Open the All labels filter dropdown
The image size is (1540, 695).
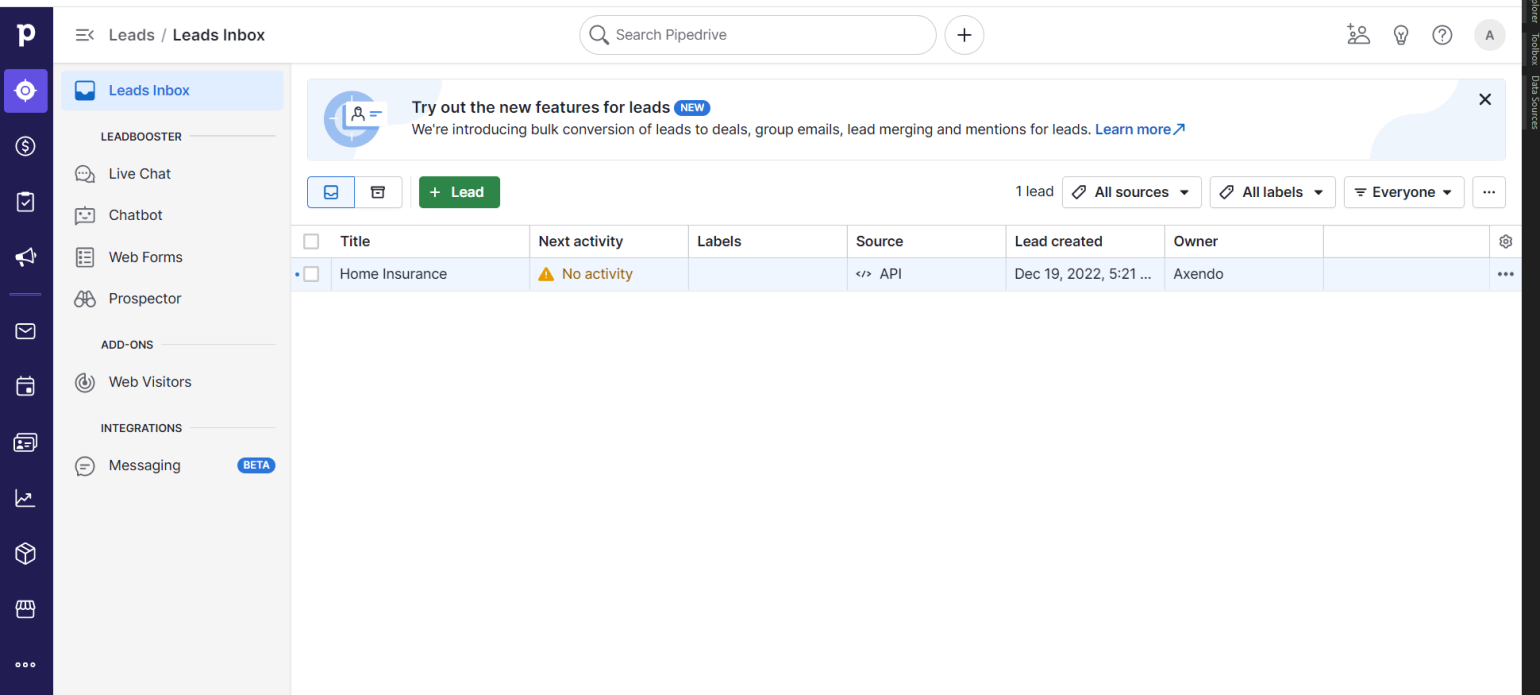[1272, 192]
